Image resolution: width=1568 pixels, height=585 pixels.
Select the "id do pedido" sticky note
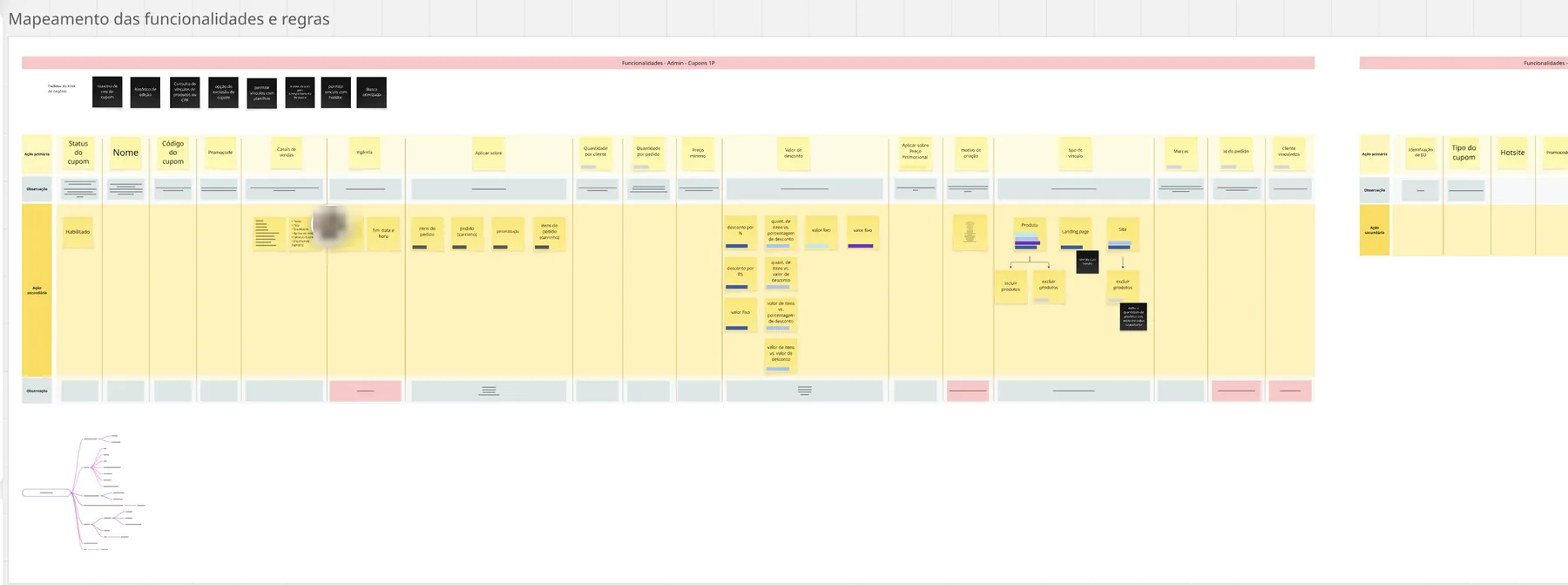(x=1236, y=153)
